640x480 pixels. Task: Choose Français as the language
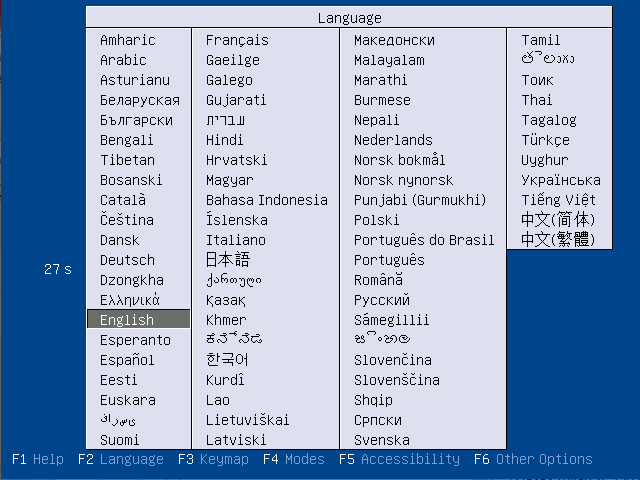pos(237,40)
